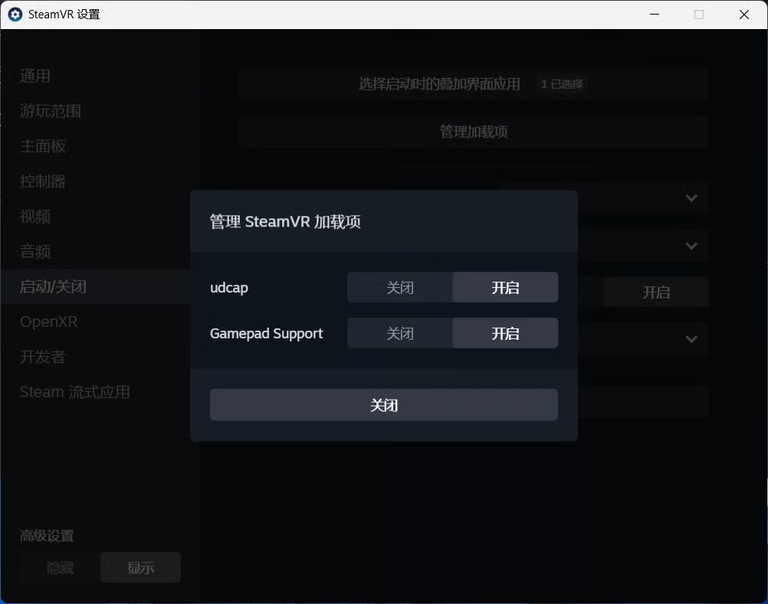This screenshot has width=768, height=604.
Task: Expand the topmost dropdown chevron on right
Action: (x=691, y=198)
